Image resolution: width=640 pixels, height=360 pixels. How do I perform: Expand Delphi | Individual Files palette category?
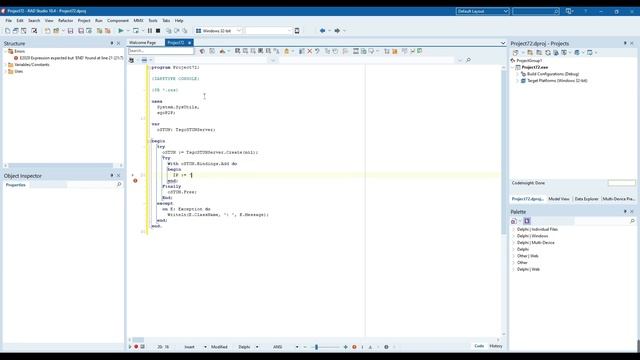(513, 229)
